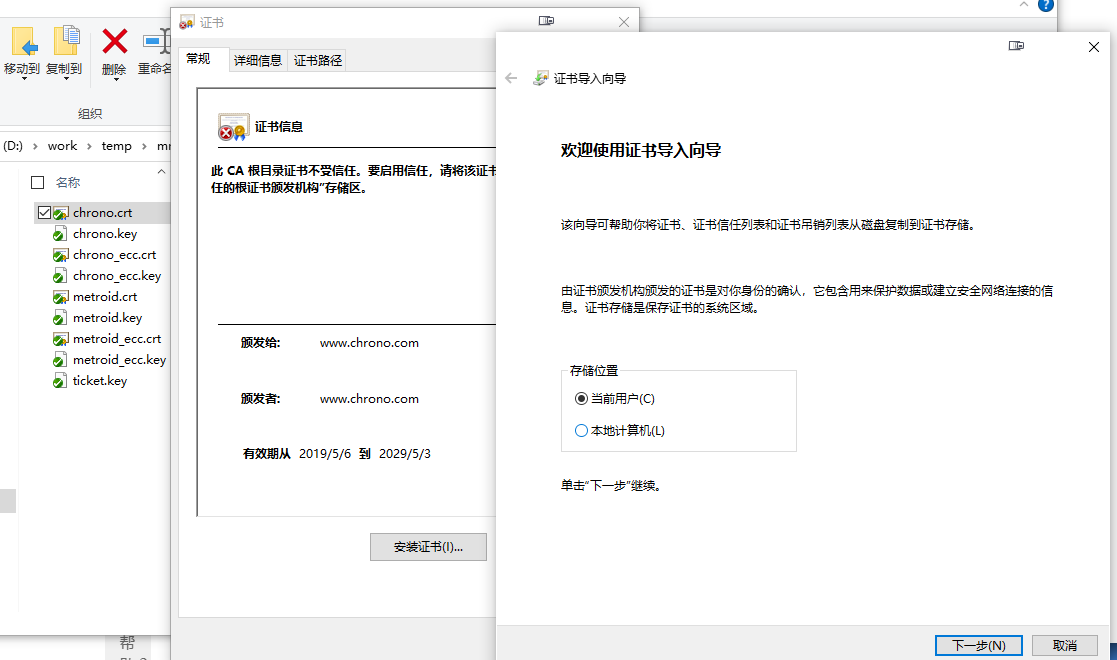1117x660 pixels.
Task: Click the 复制到 (Copy to) icon
Action: pos(66,41)
